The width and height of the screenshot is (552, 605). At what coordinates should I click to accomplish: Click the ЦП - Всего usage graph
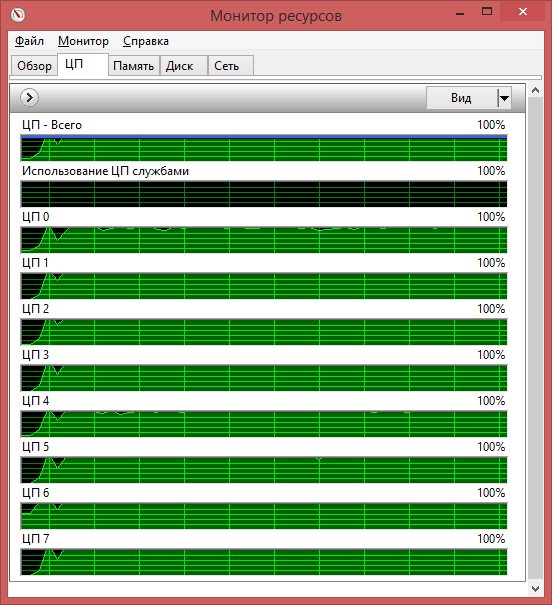pos(264,148)
